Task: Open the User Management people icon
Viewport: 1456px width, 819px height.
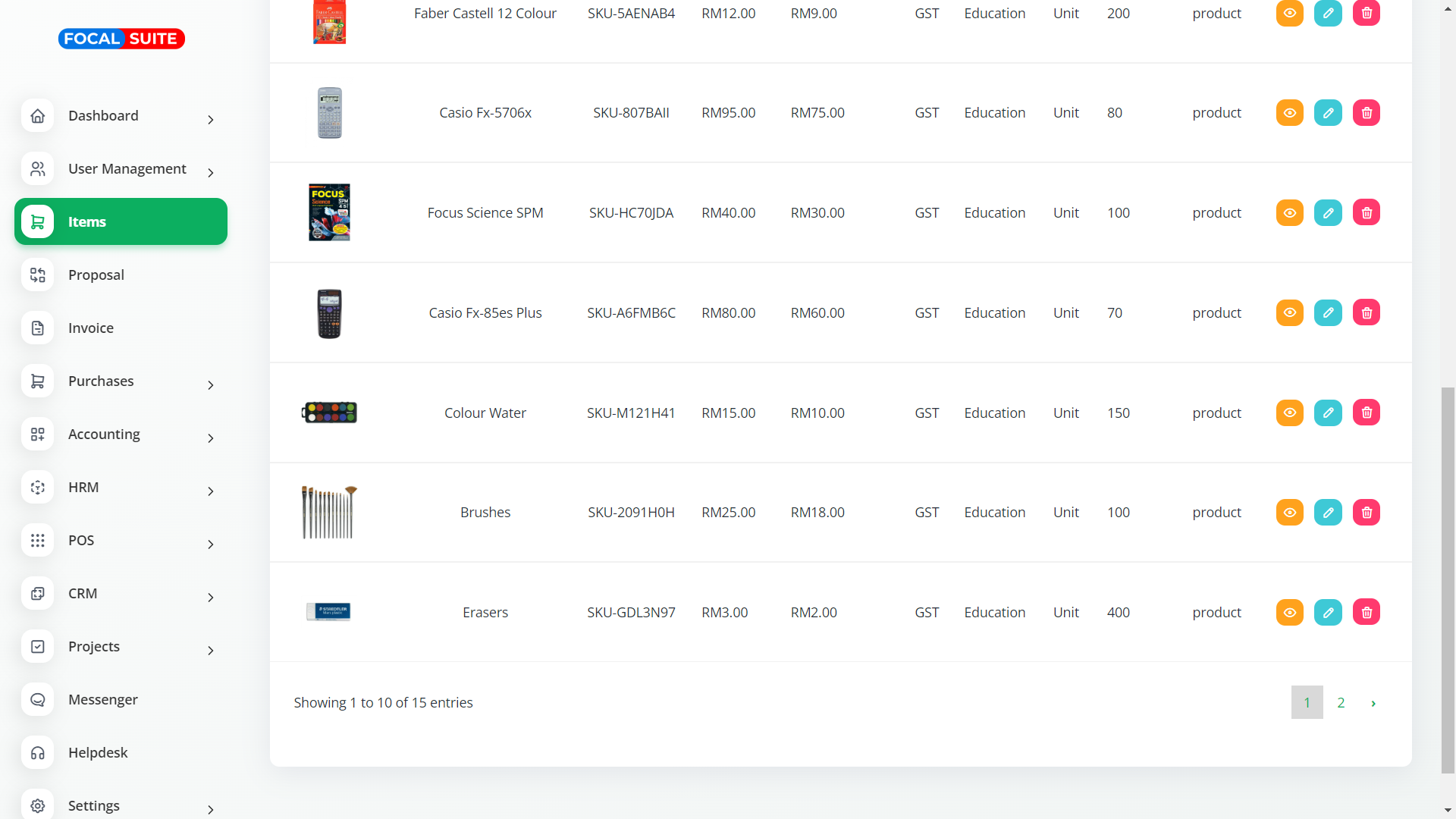Action: click(x=38, y=169)
